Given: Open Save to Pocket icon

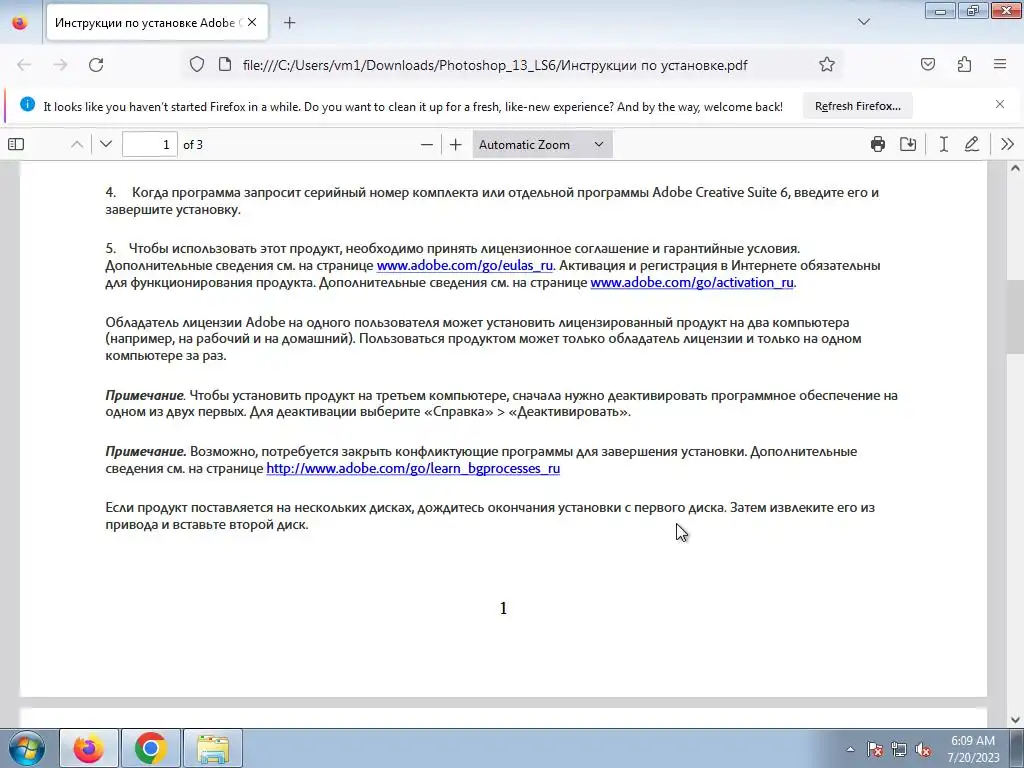Looking at the screenshot, I should tap(928, 65).
